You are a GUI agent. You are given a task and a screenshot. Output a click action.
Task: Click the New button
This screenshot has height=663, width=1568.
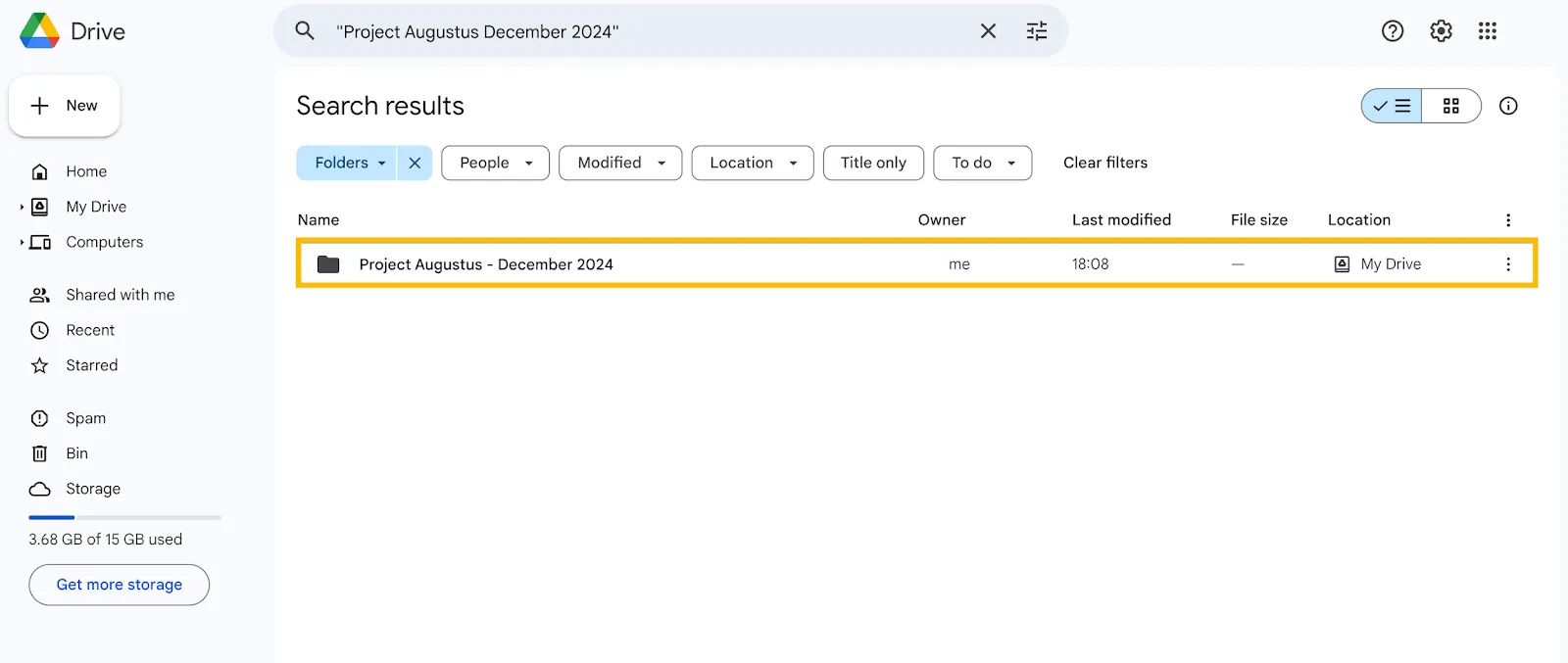pos(65,106)
